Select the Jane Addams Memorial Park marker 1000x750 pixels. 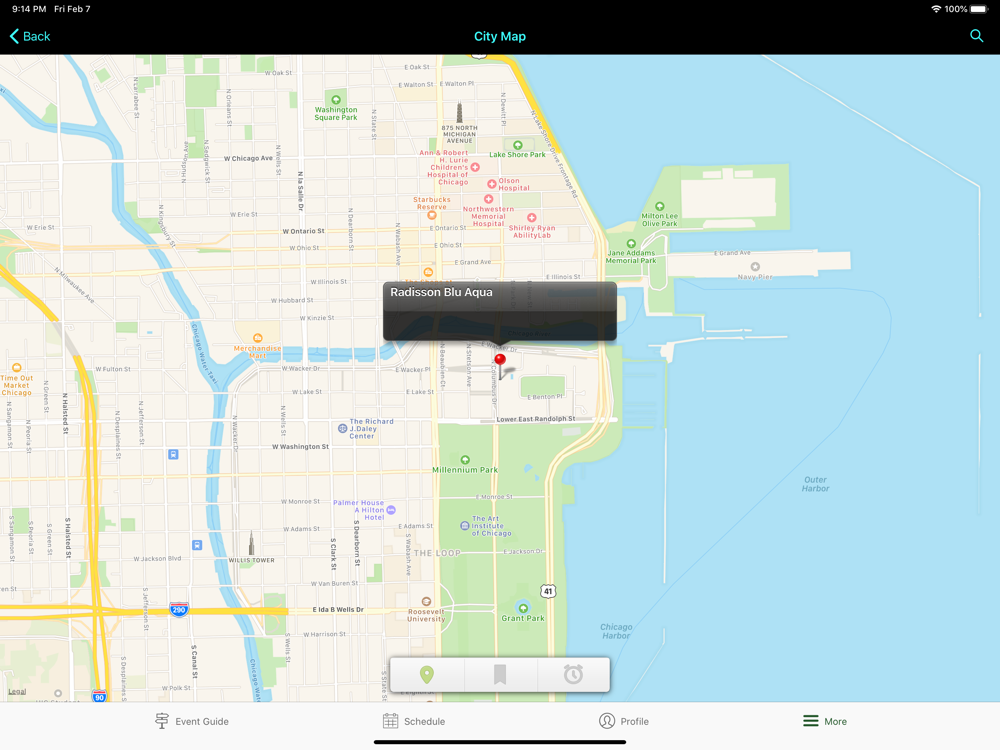631,244
